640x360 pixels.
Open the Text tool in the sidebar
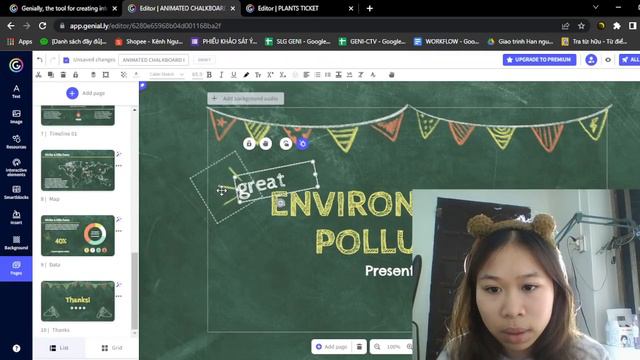16,91
